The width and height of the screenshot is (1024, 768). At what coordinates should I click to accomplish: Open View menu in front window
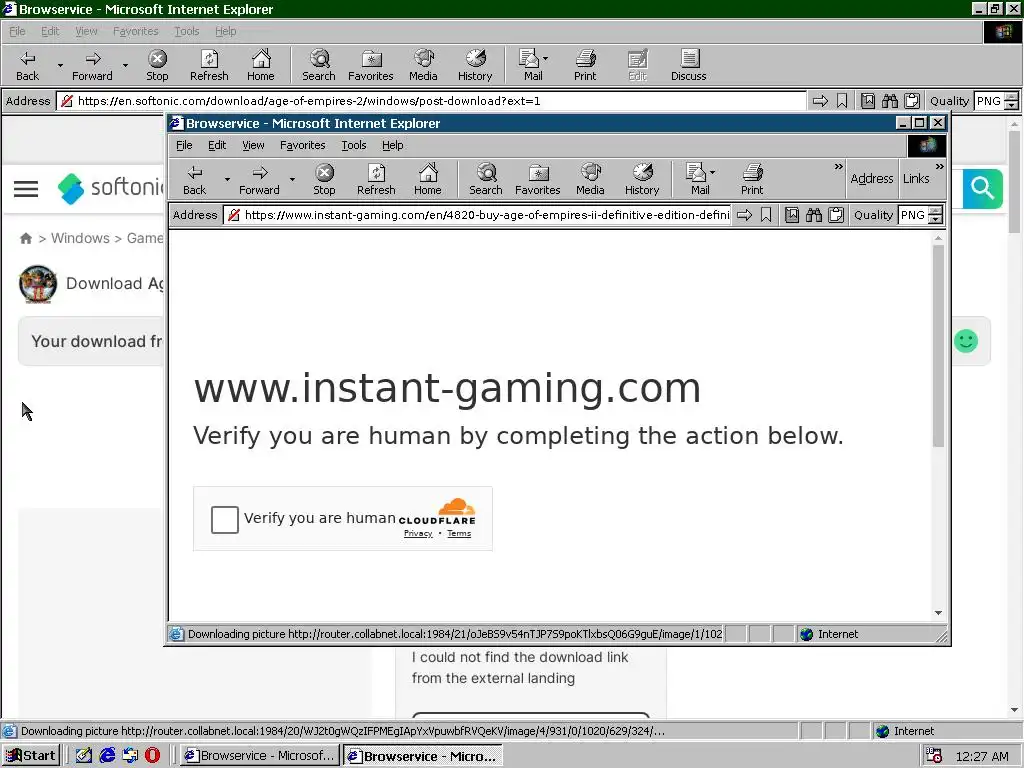tap(253, 145)
